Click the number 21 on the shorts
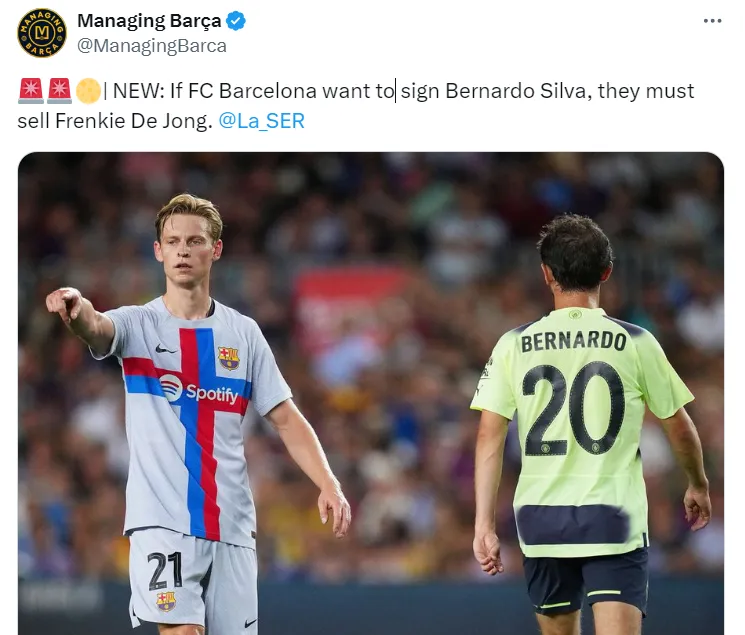The height and width of the screenshot is (635, 745). (x=165, y=570)
